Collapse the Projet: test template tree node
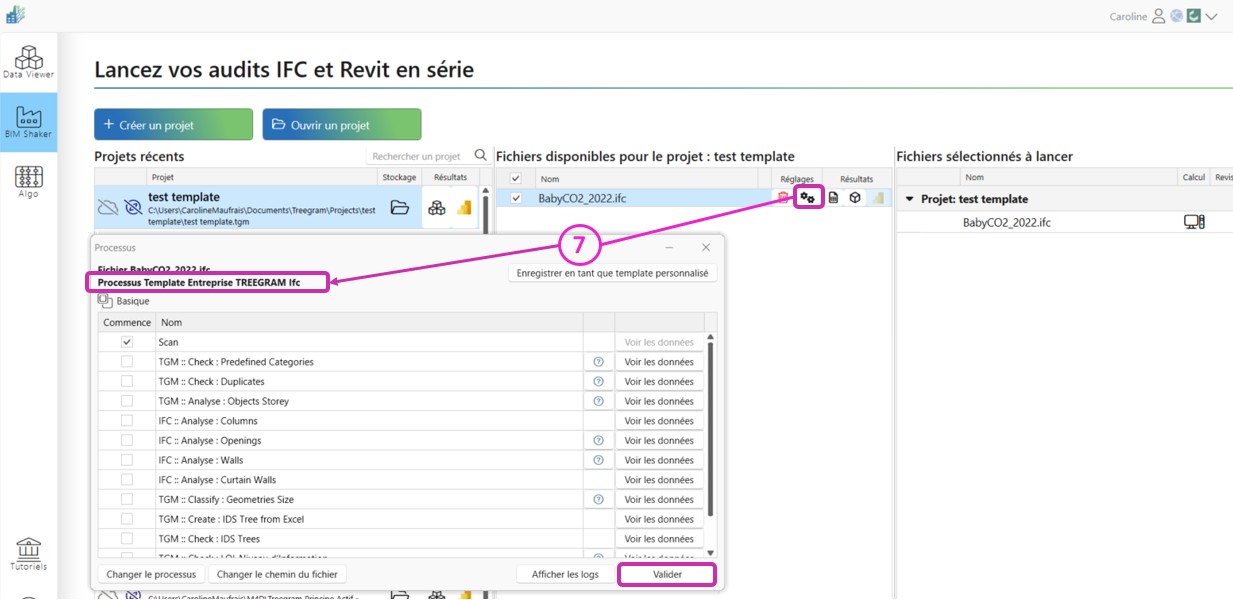 click(909, 199)
